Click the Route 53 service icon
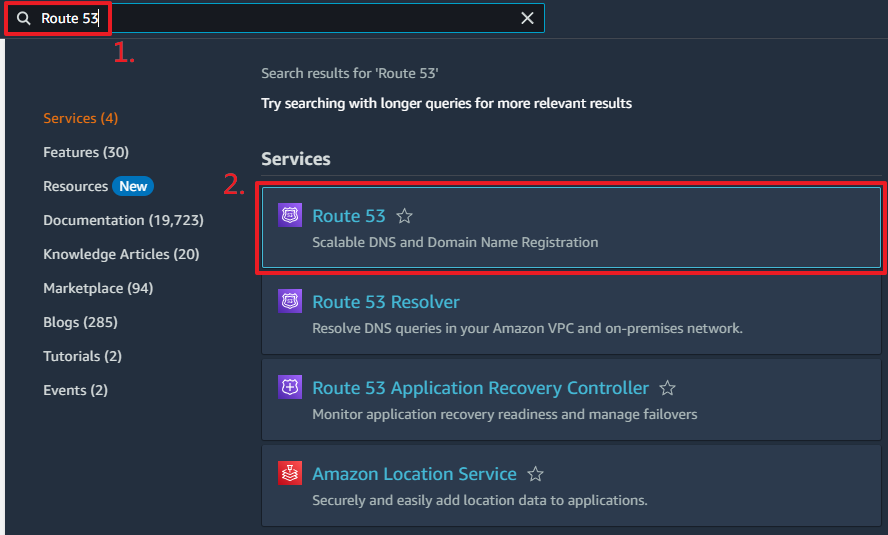 290,216
